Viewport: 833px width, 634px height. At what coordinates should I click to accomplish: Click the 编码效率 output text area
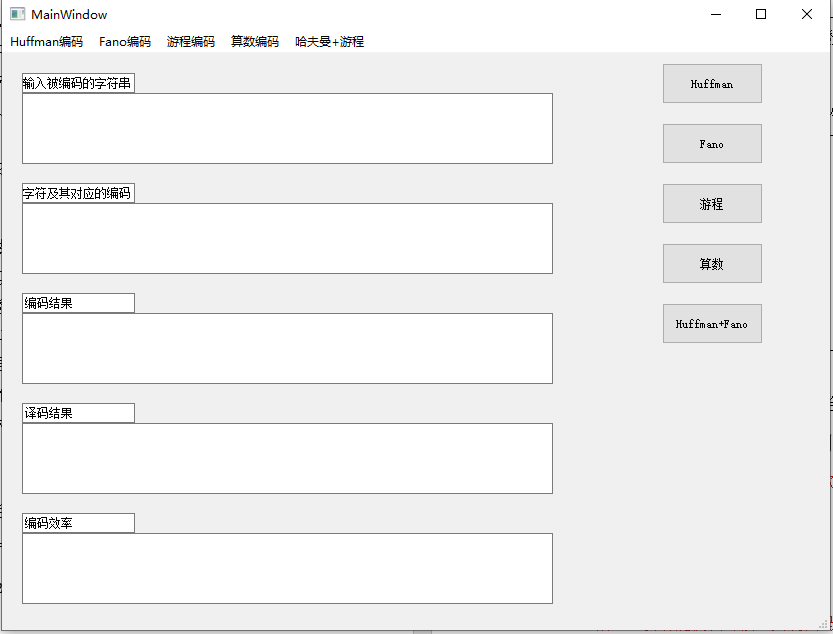(287, 569)
